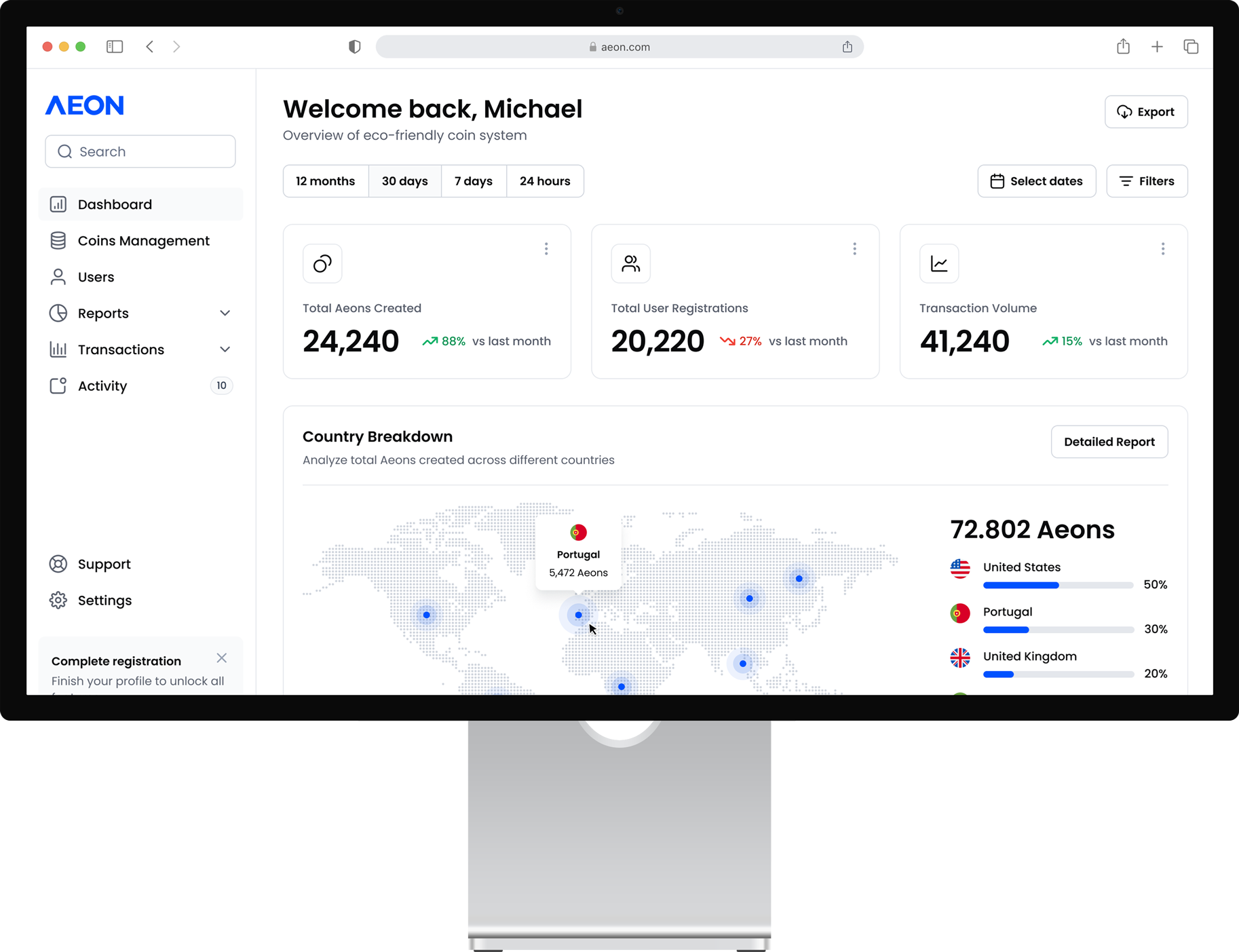Select the 7 days range tab
This screenshot has height=952, width=1239.
coord(474,181)
